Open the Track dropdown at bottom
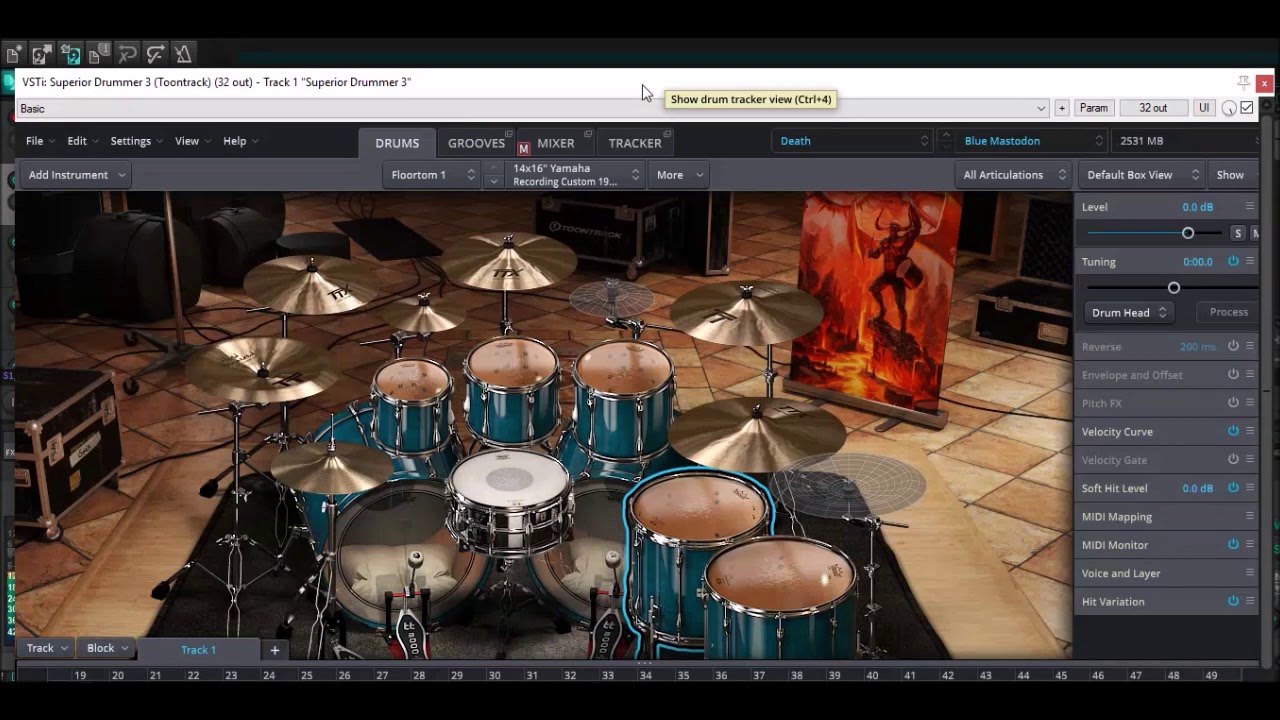 [x=46, y=648]
